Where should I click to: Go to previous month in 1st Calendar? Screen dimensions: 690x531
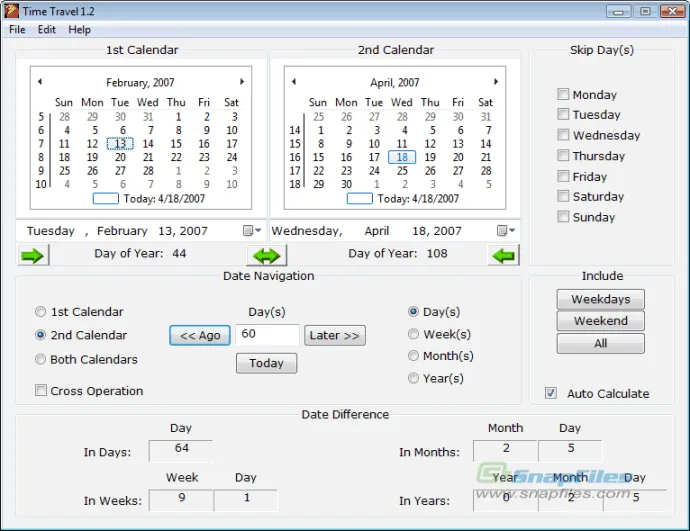(40, 81)
